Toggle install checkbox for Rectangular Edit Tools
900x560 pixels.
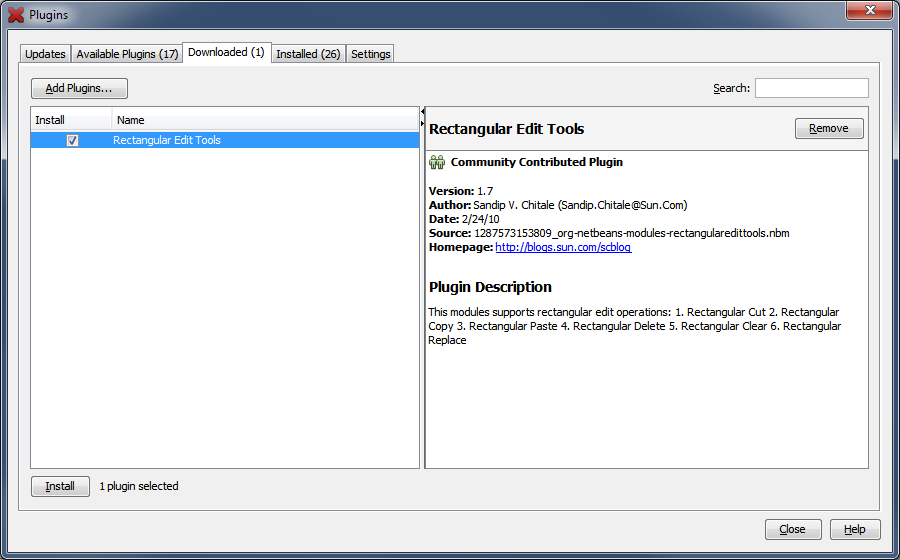(72, 141)
